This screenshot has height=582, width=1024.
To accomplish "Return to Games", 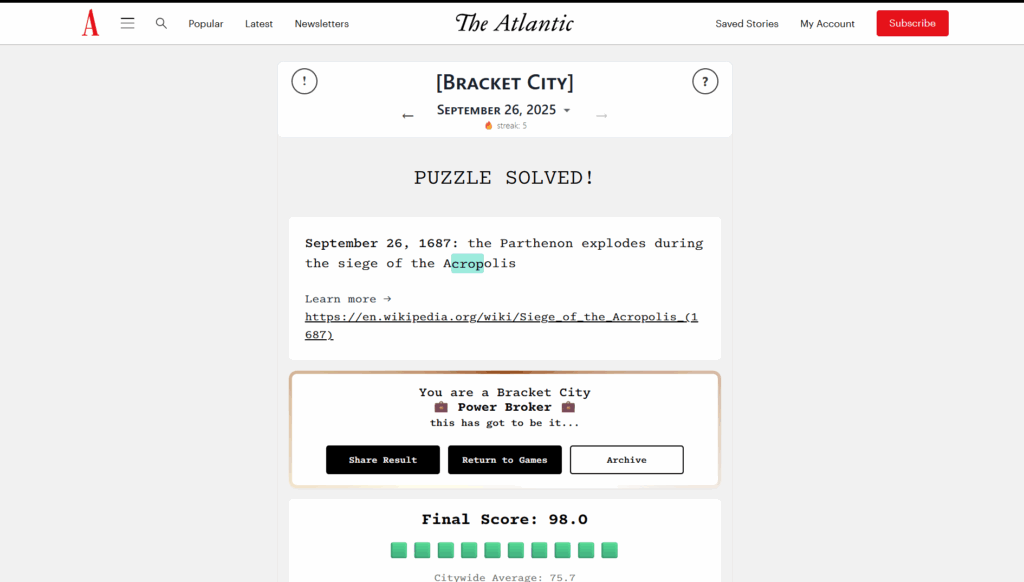I will pyautogui.click(x=504, y=459).
